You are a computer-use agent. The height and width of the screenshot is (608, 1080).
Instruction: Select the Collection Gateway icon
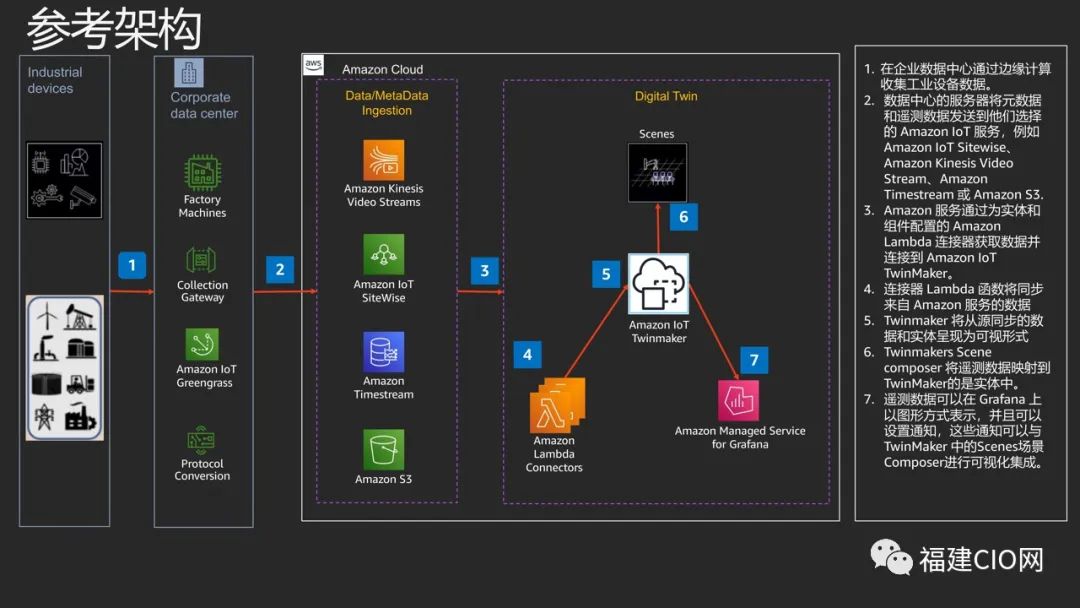(201, 260)
